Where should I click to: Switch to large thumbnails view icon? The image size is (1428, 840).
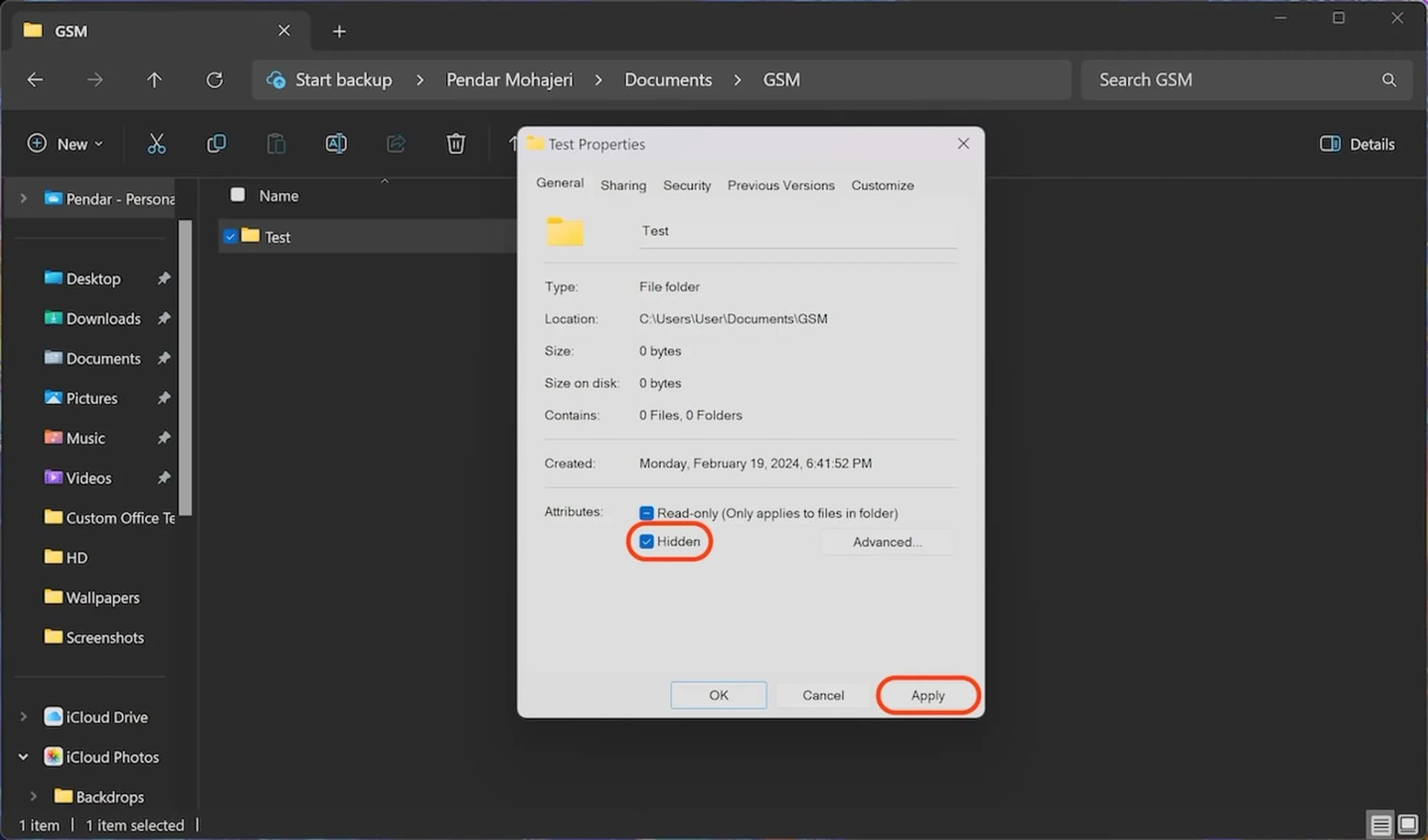pyautogui.click(x=1407, y=824)
